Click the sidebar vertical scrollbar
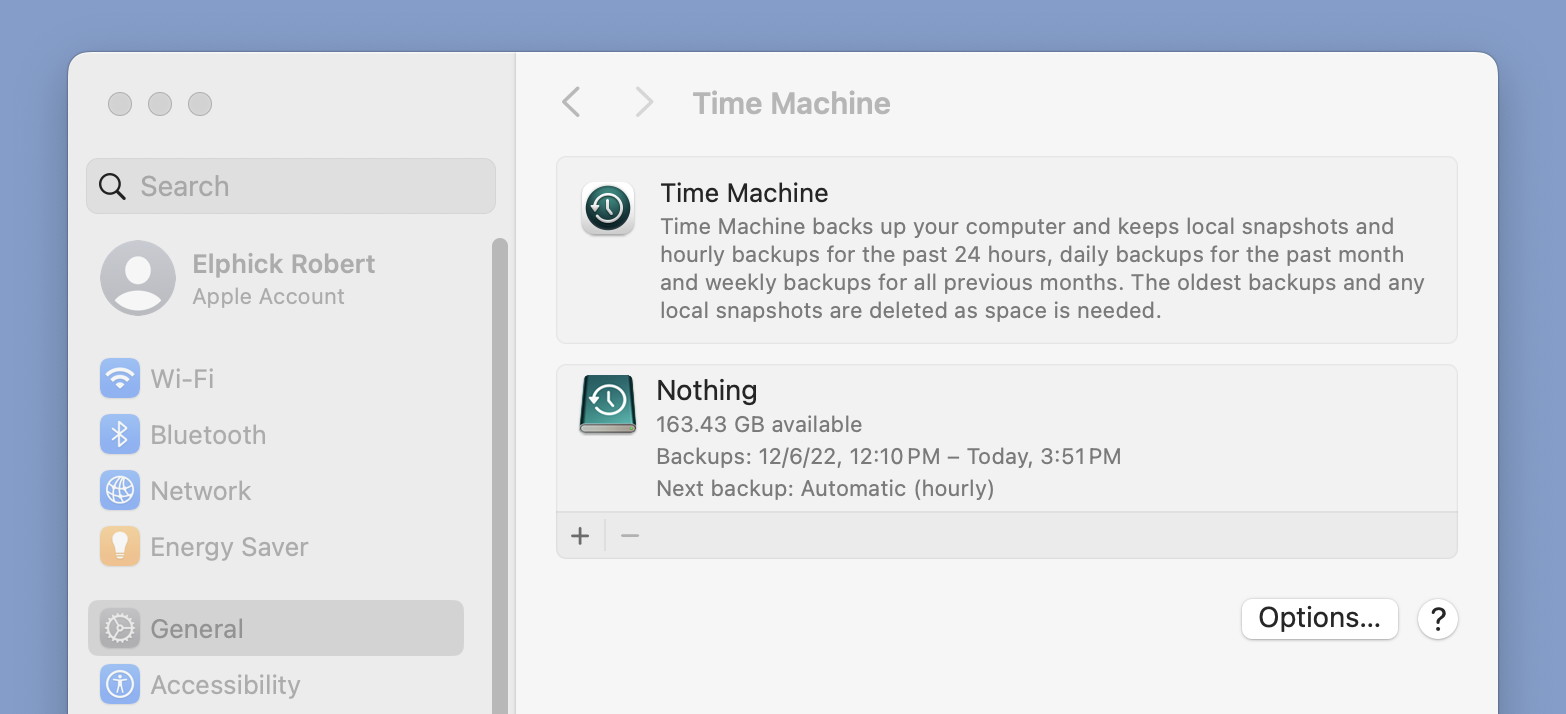 click(500, 475)
